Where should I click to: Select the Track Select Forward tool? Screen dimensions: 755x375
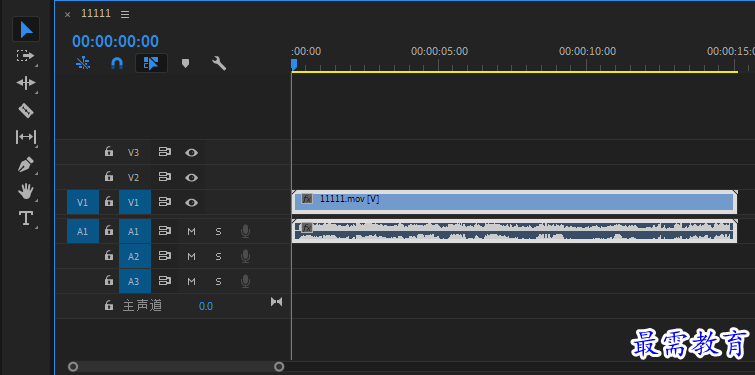26,56
